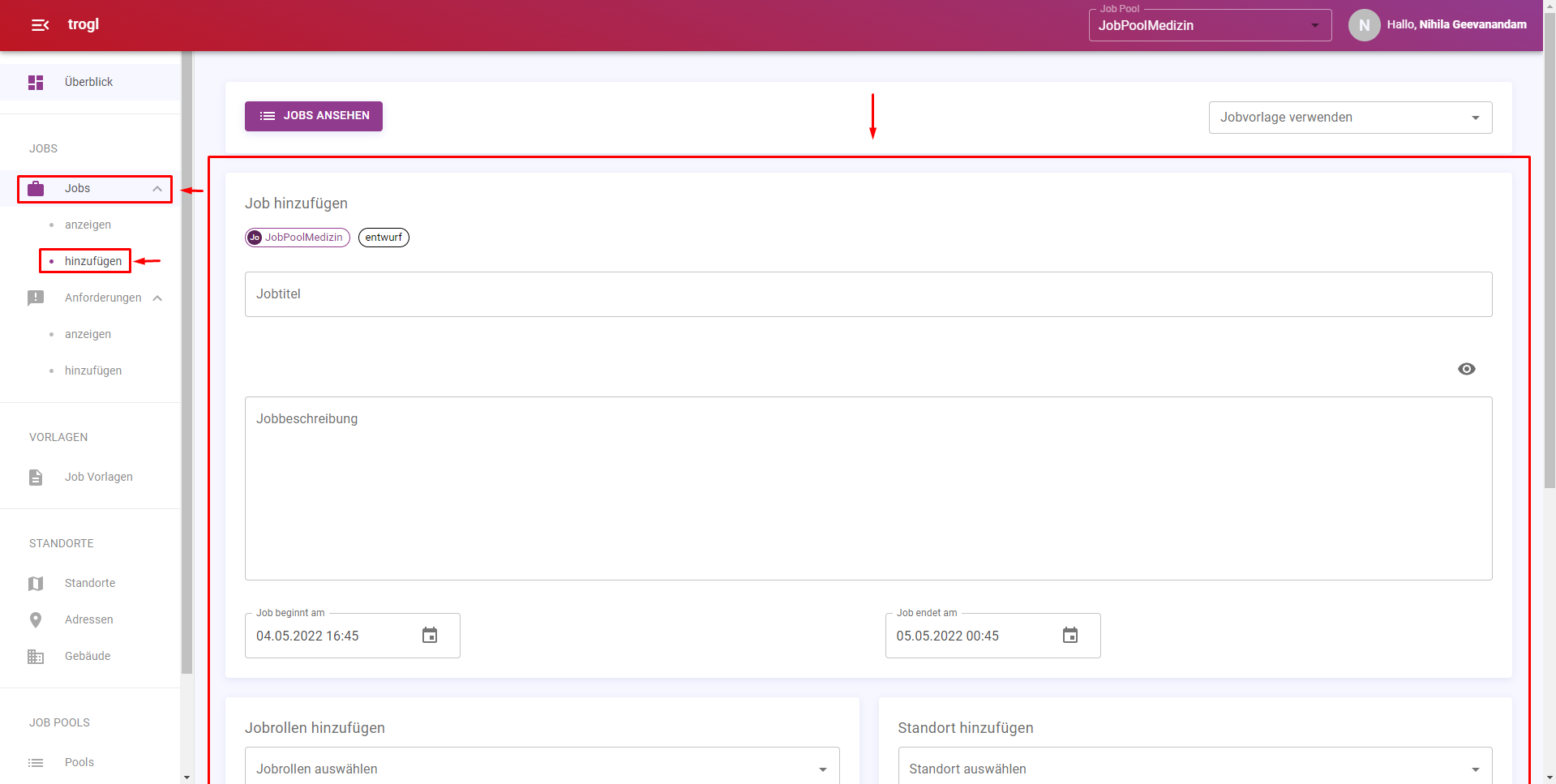Collapse the Anforderungen section chevron
The width and height of the screenshot is (1556, 784).
coord(157,298)
